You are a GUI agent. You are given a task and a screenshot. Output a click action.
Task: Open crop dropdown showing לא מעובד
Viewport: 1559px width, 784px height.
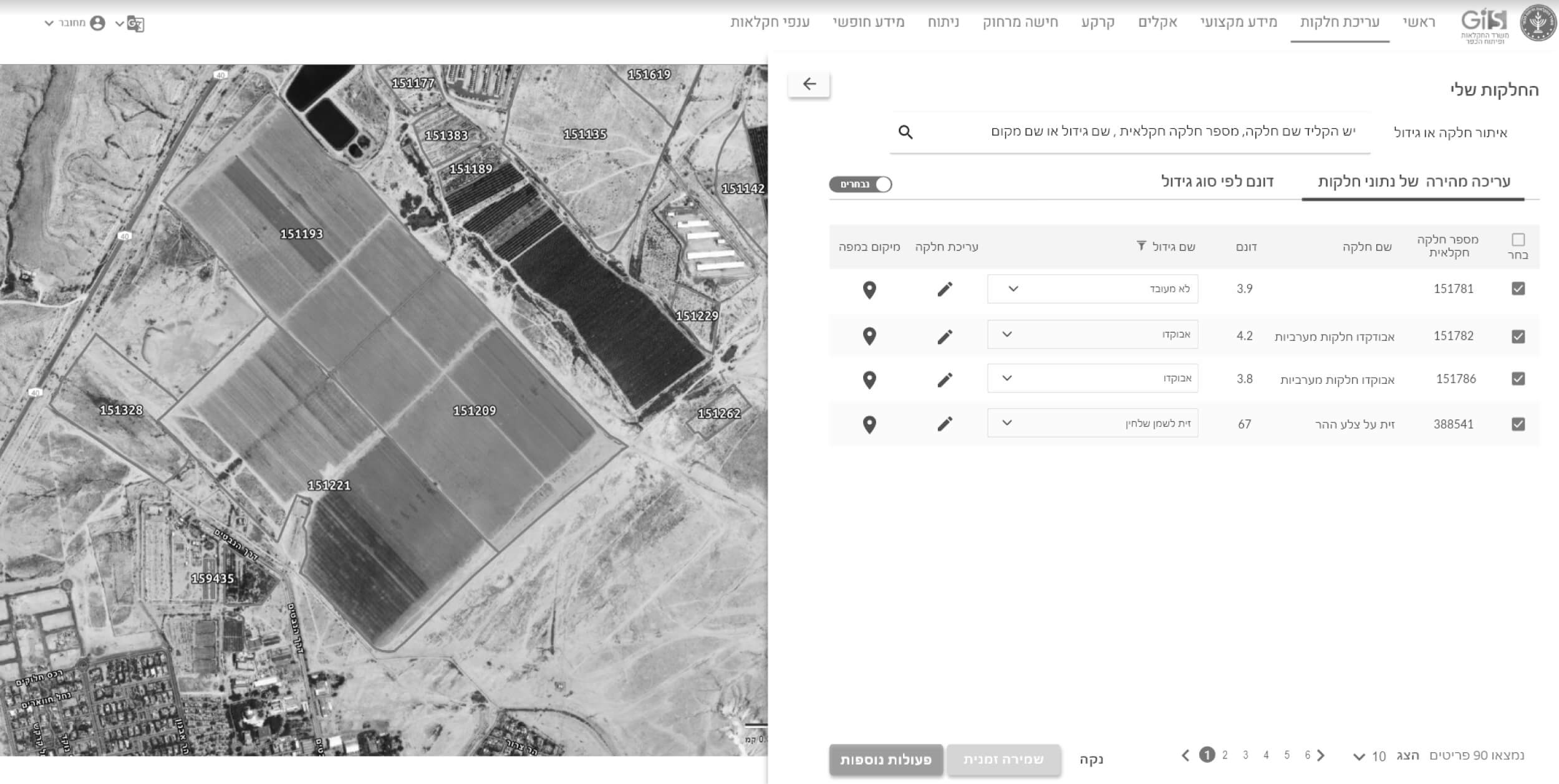(x=1093, y=289)
